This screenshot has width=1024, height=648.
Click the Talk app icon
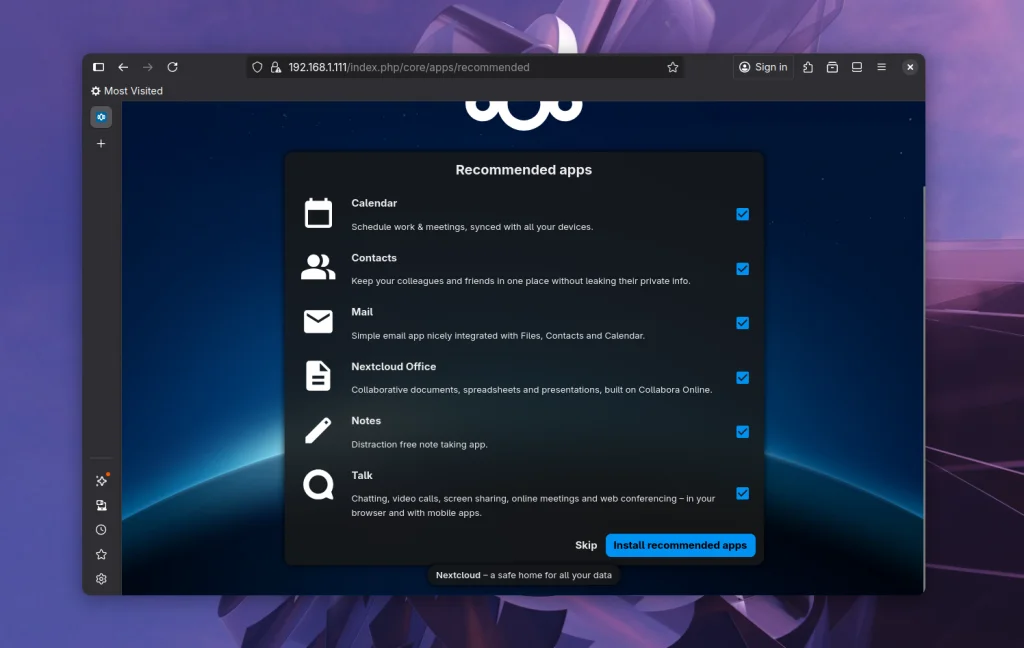tap(317, 485)
